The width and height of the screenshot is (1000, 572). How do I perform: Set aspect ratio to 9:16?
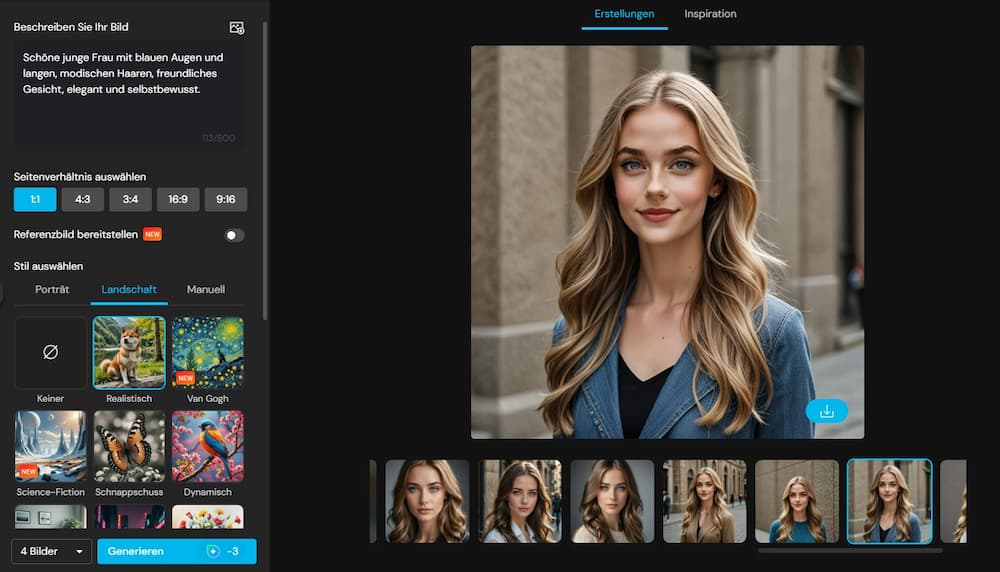226,199
